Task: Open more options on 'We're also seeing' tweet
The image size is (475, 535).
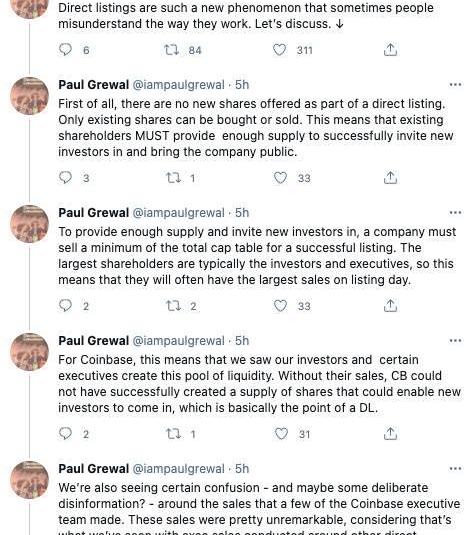Action: click(456, 468)
